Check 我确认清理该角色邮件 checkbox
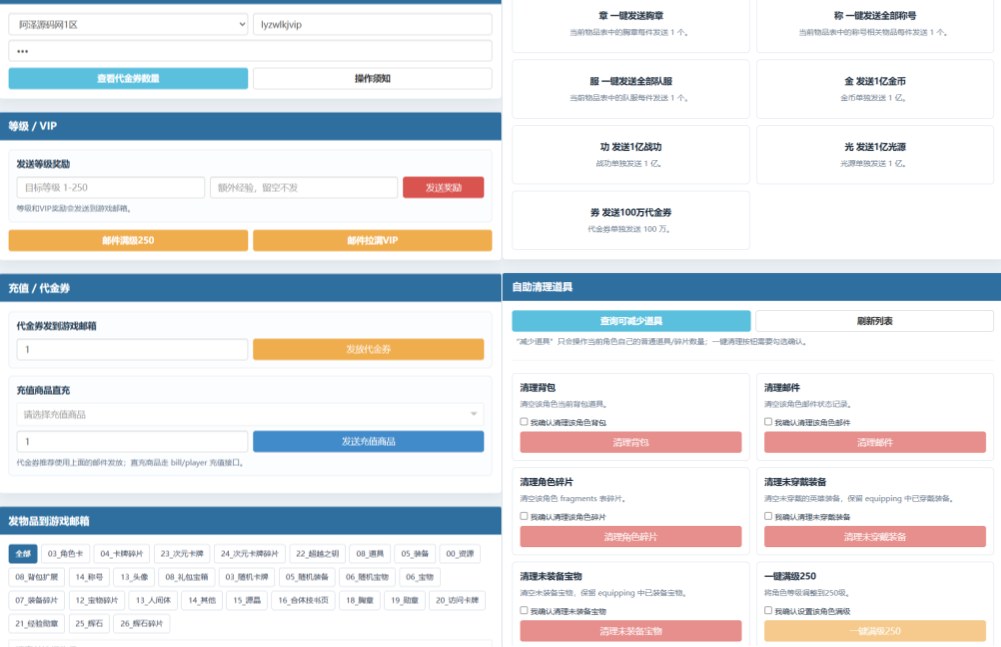Image resolution: width=1001 pixels, height=647 pixels. tap(768, 422)
